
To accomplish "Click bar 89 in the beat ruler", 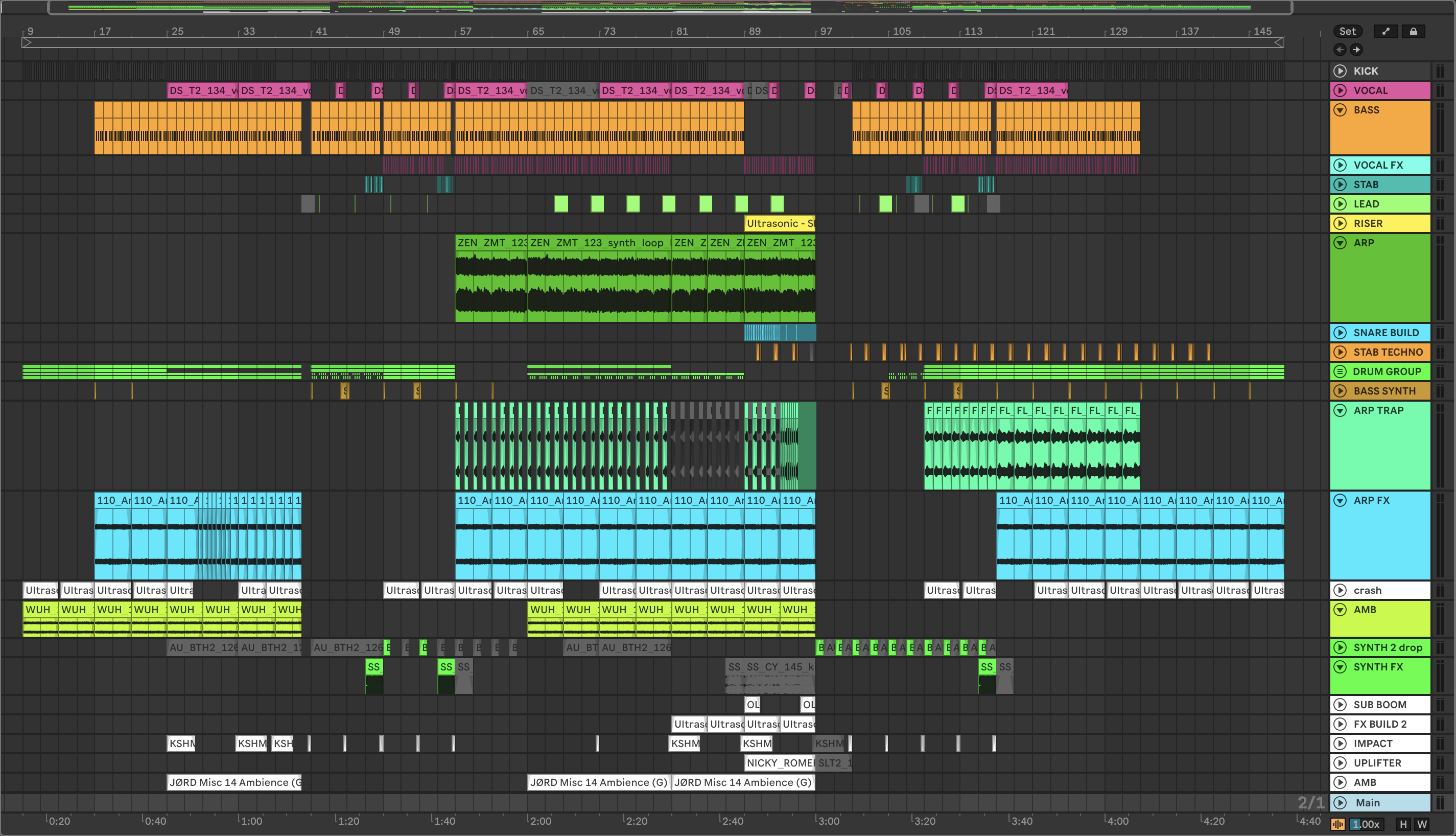I will (755, 31).
